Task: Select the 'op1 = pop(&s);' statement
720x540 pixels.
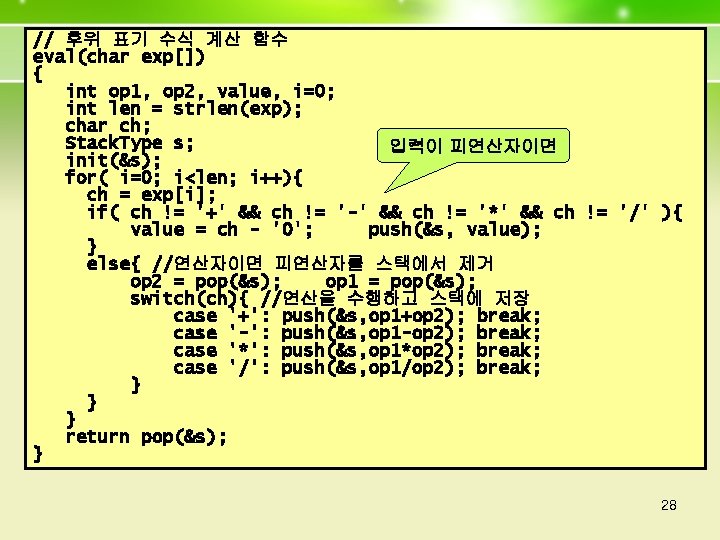Action: [400, 281]
